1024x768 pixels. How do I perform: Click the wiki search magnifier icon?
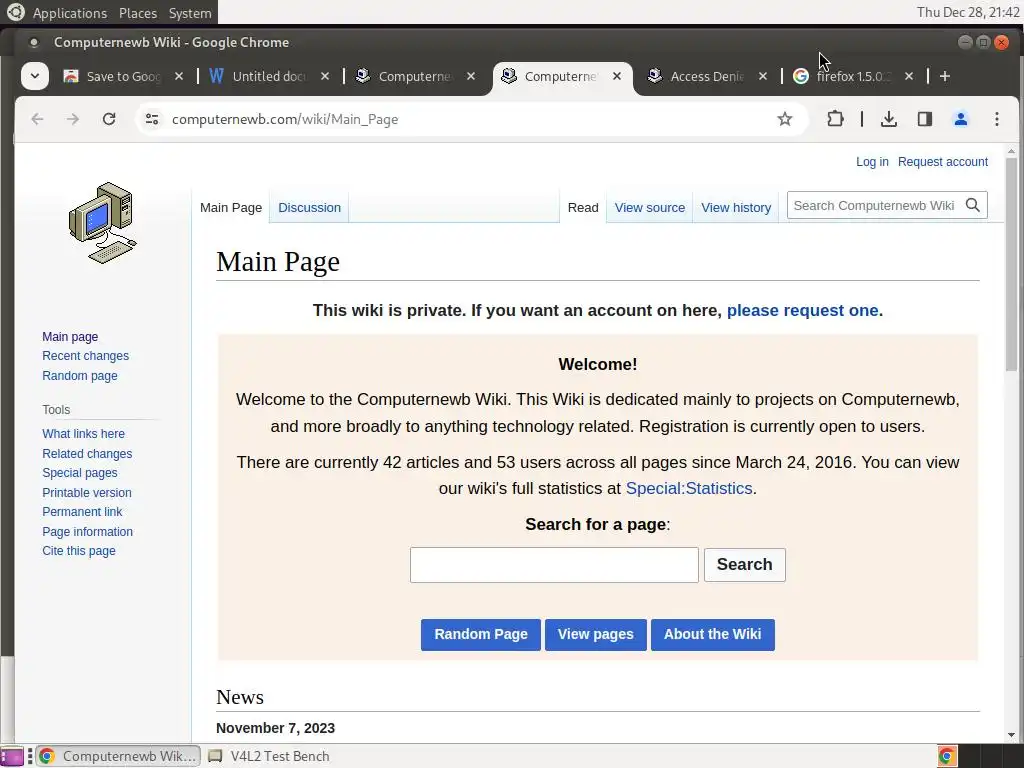click(972, 206)
